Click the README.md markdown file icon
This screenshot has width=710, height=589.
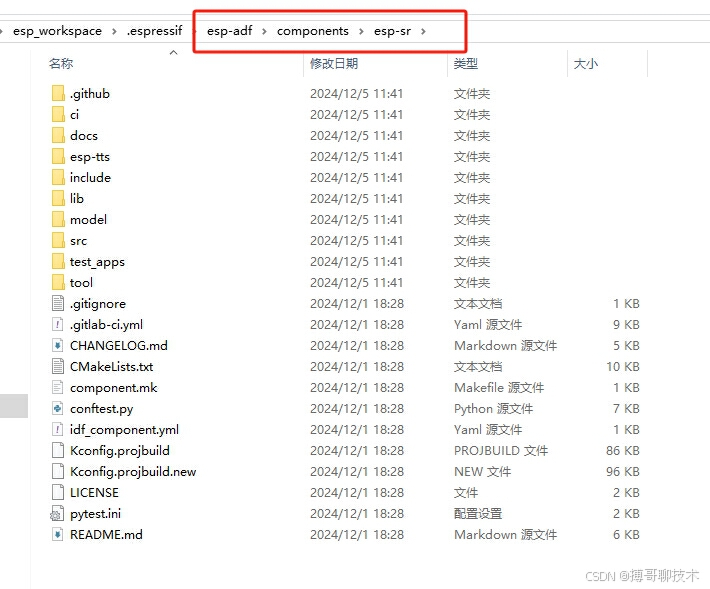point(58,534)
